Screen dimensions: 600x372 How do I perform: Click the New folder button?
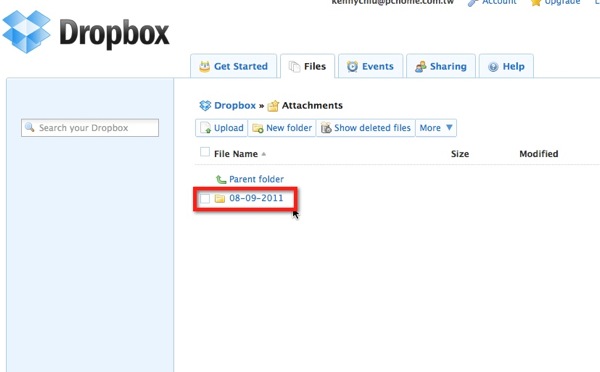[282, 128]
